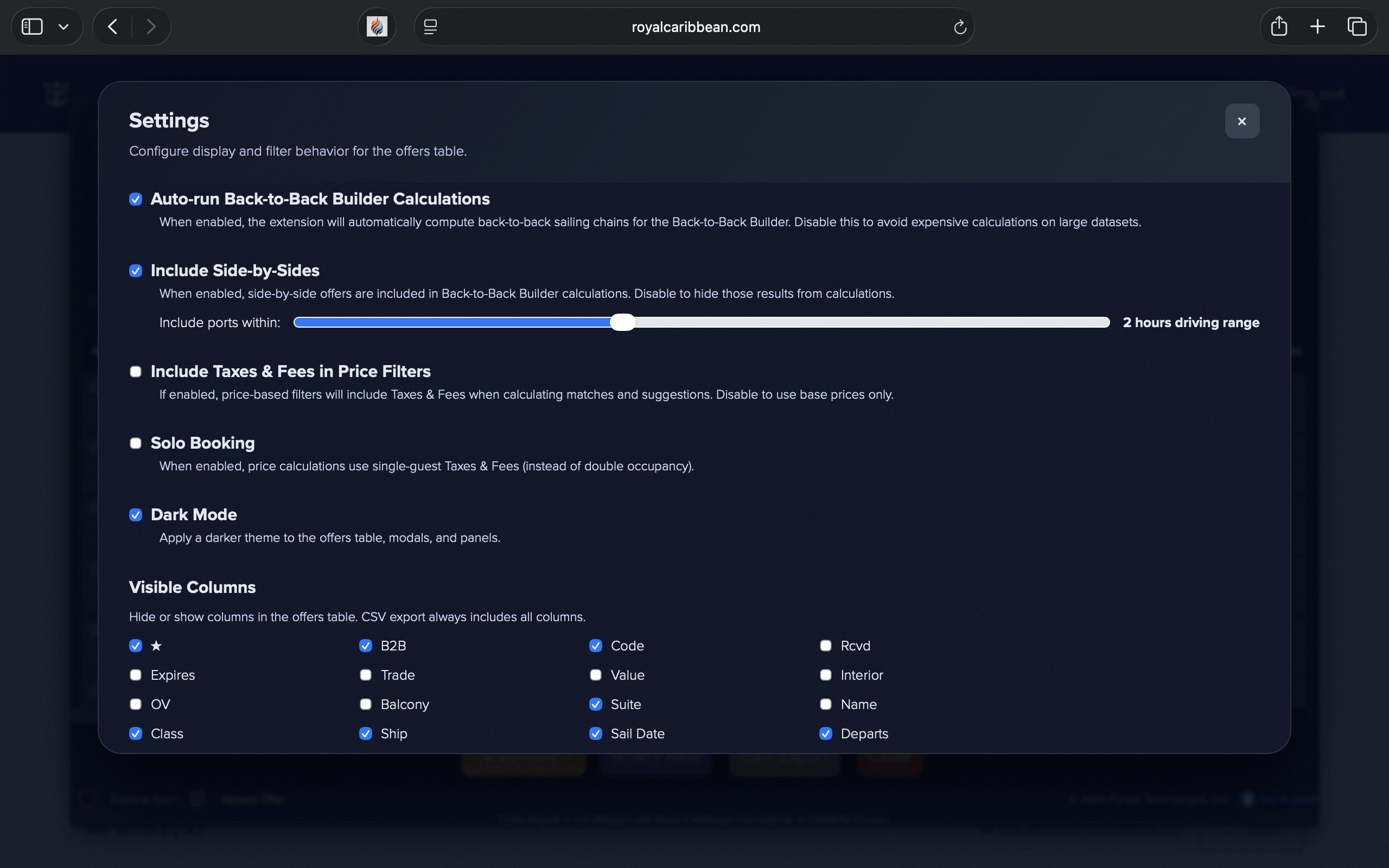Share the current page

1279,26
